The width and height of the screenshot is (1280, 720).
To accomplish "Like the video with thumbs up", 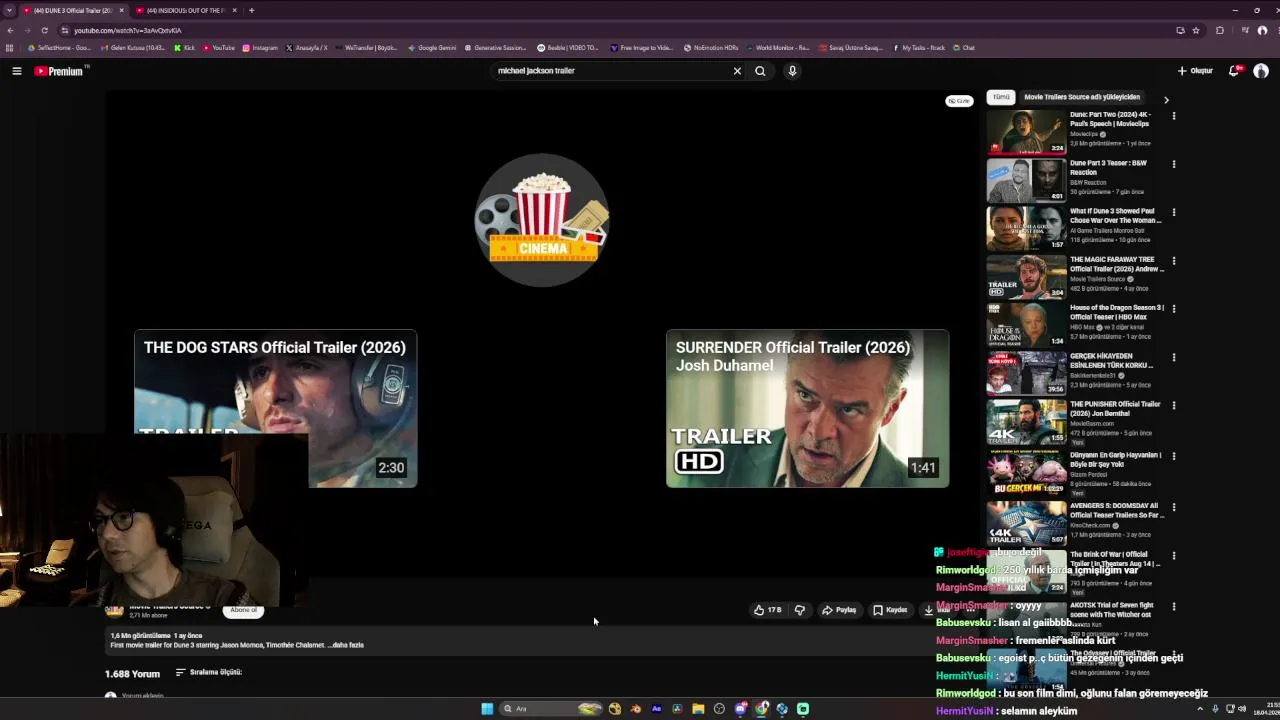I will tap(768, 610).
